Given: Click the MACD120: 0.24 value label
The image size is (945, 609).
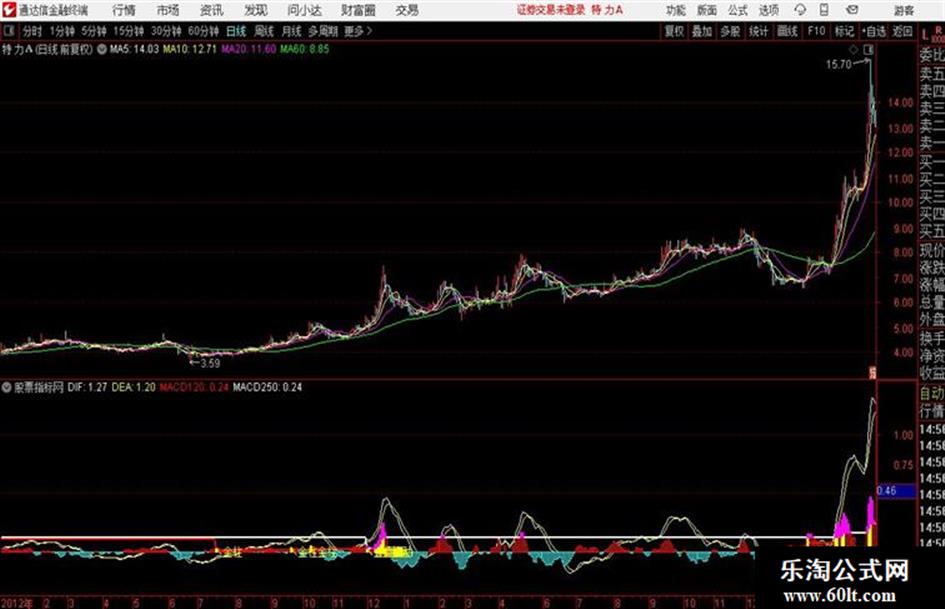Looking at the screenshot, I should (x=193, y=388).
